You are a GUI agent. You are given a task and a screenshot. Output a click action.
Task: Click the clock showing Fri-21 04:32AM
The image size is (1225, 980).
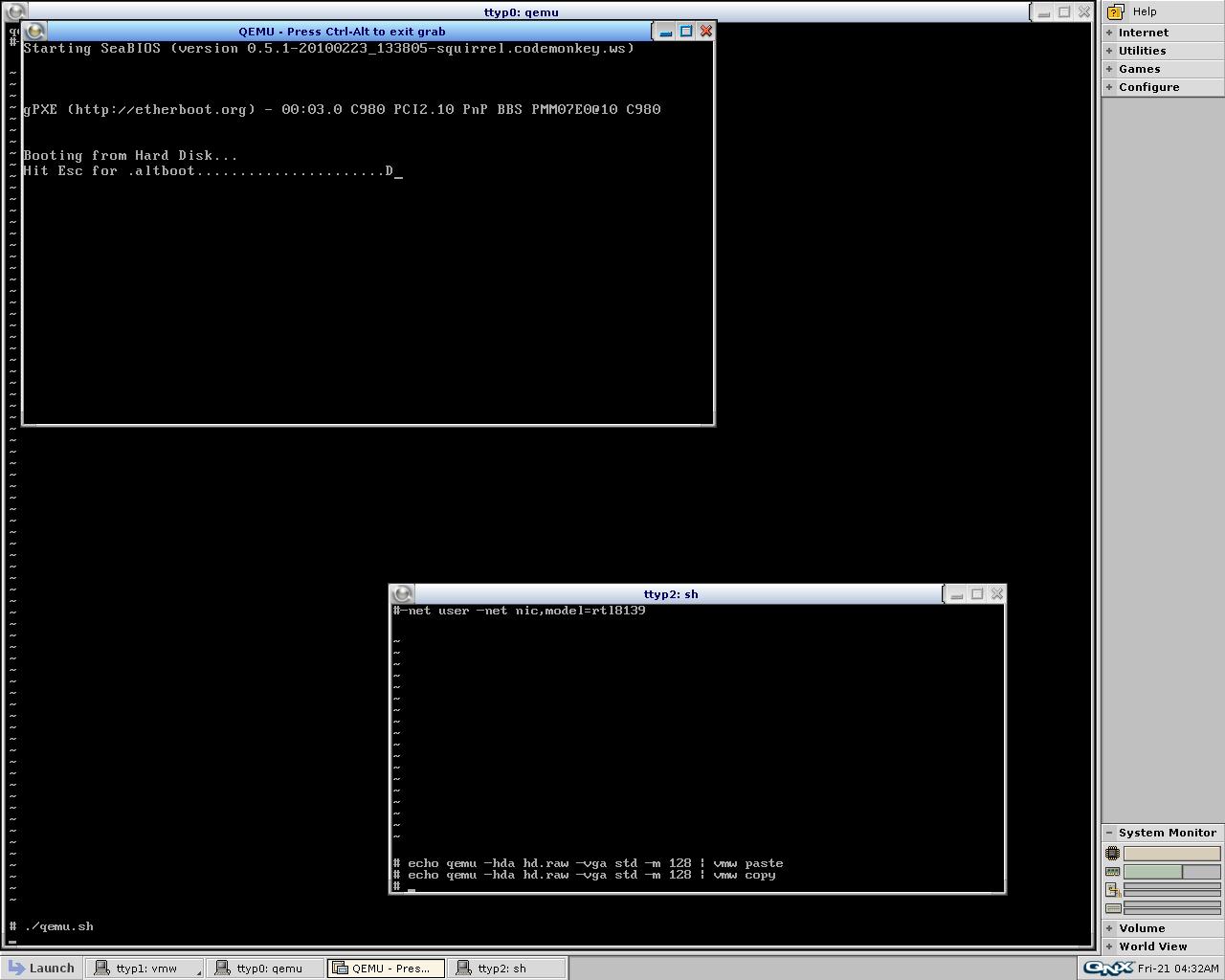pyautogui.click(x=1178, y=969)
